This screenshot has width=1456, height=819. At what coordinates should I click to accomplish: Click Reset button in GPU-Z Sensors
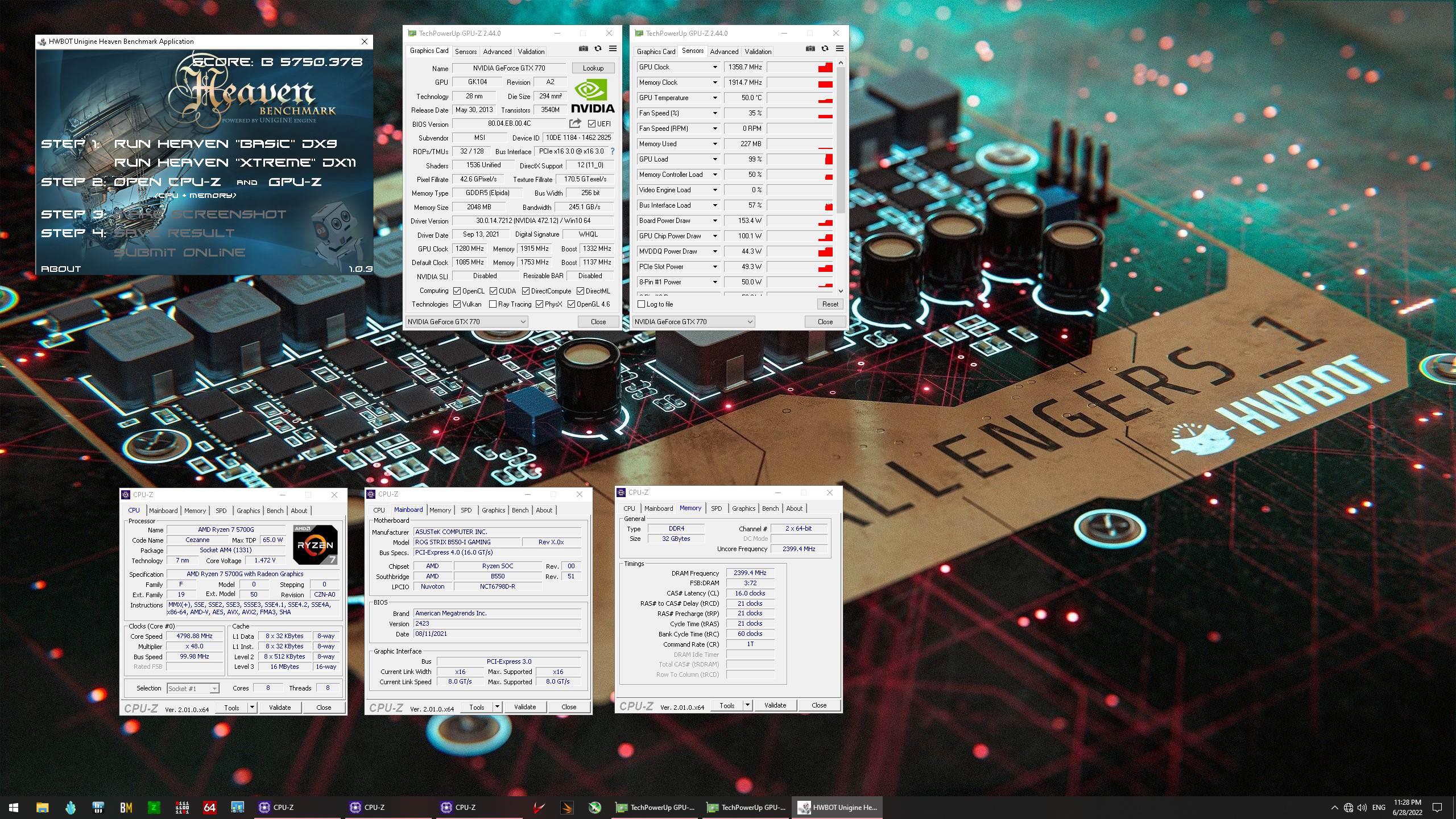pyautogui.click(x=830, y=304)
